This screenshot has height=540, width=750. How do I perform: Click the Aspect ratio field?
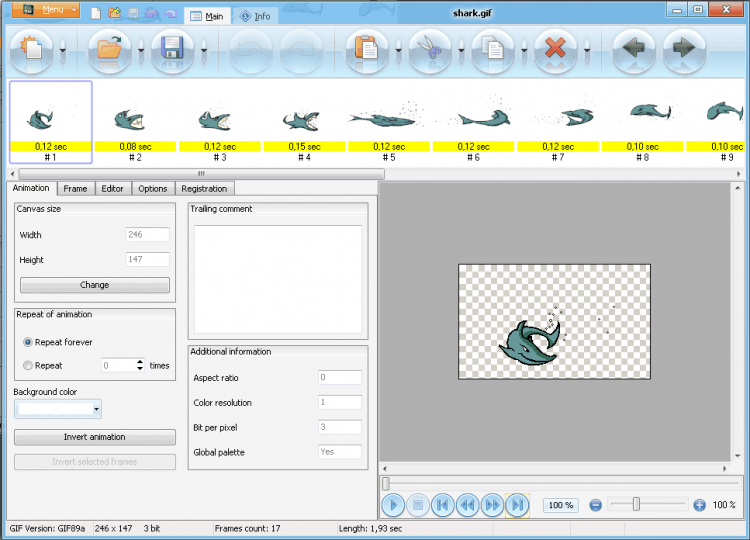tap(340, 378)
